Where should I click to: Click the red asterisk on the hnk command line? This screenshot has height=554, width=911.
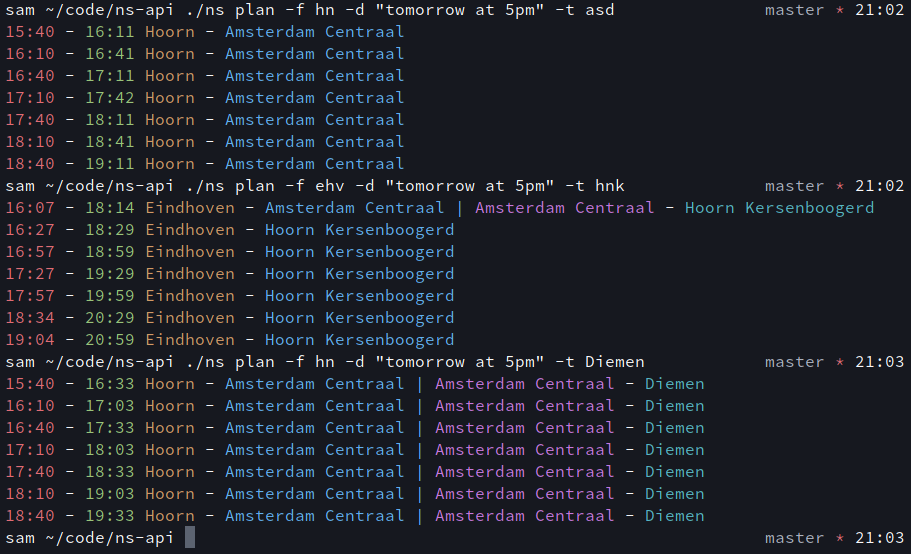[840, 187]
